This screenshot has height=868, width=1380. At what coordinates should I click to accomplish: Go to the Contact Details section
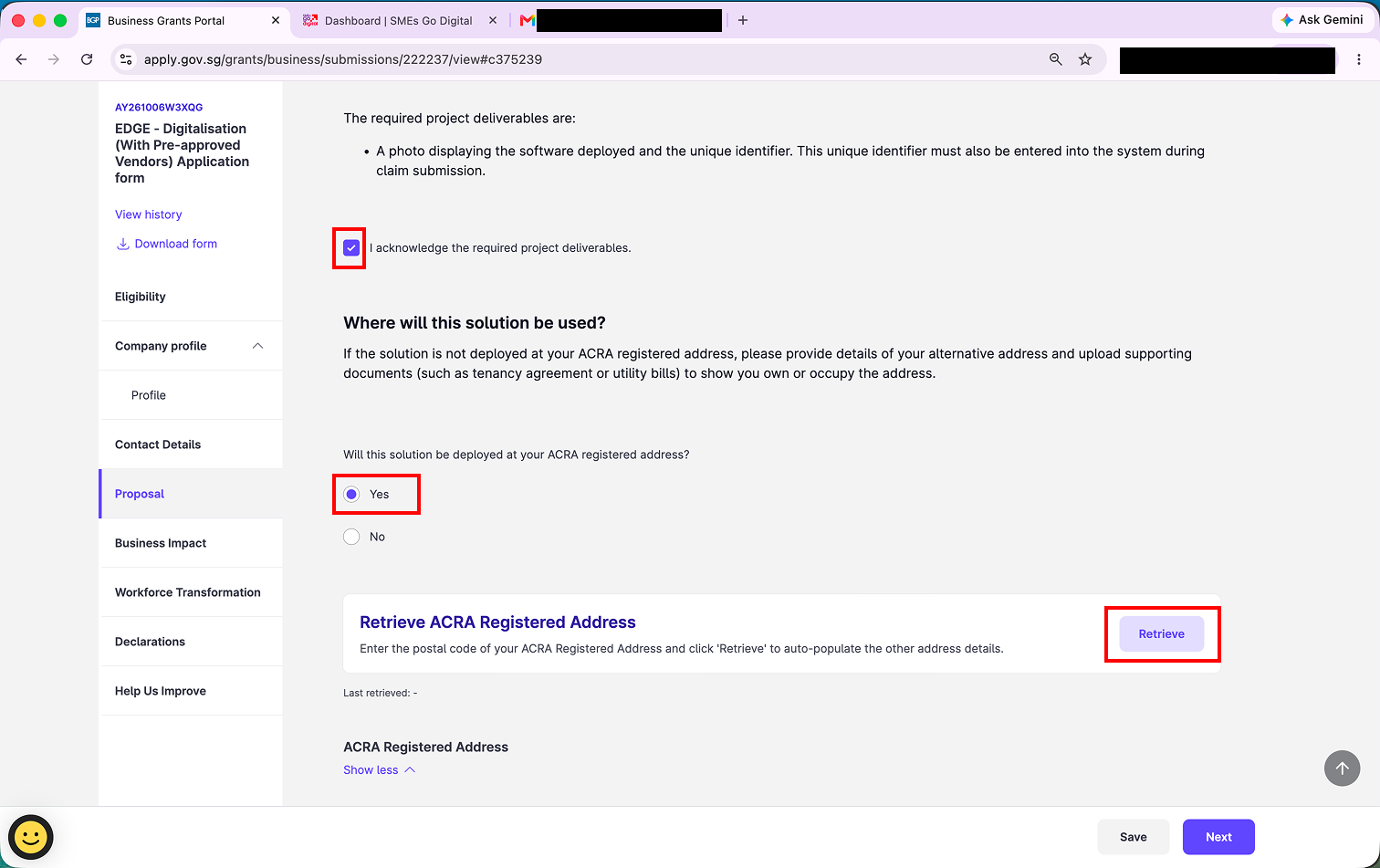(x=191, y=444)
